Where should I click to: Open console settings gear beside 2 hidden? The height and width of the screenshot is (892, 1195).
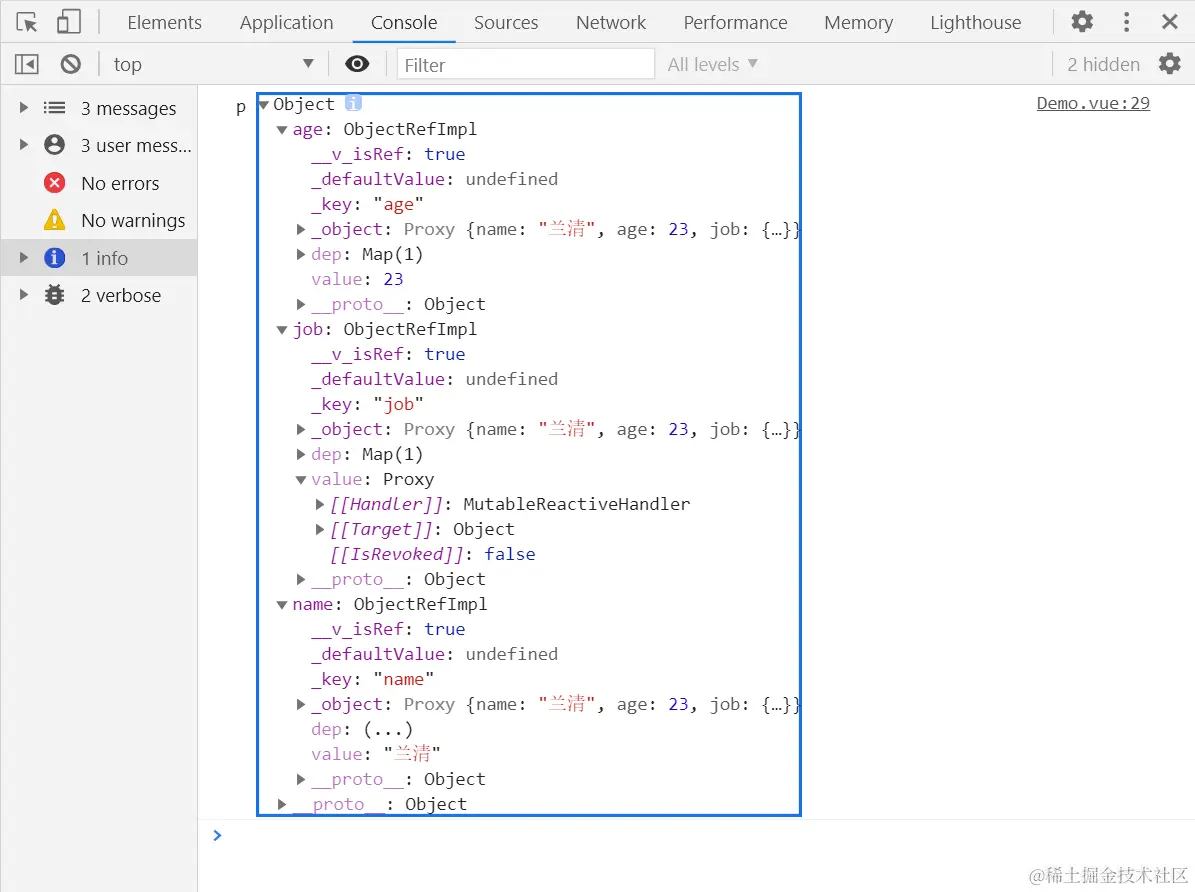tap(1169, 64)
